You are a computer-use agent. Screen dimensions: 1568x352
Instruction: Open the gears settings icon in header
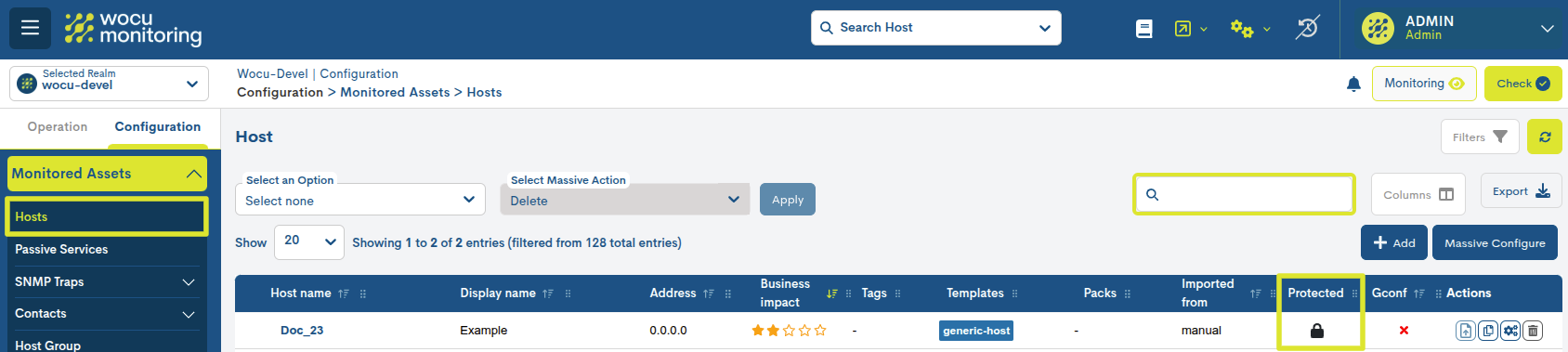1242,29
